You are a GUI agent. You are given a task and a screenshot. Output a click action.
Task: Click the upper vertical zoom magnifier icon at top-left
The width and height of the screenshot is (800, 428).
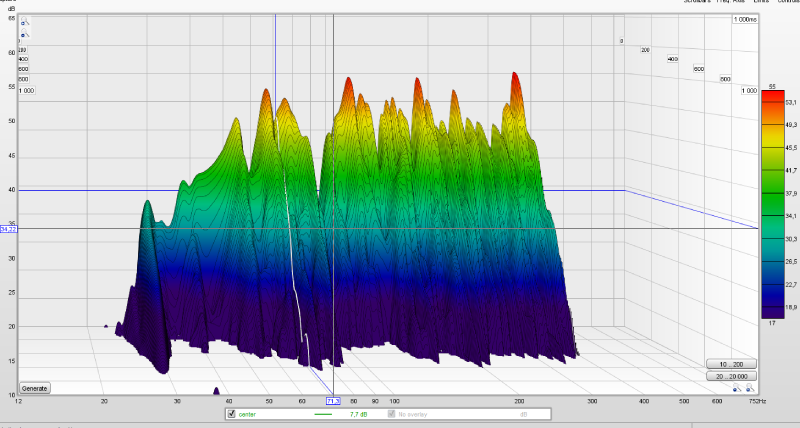pos(24,21)
